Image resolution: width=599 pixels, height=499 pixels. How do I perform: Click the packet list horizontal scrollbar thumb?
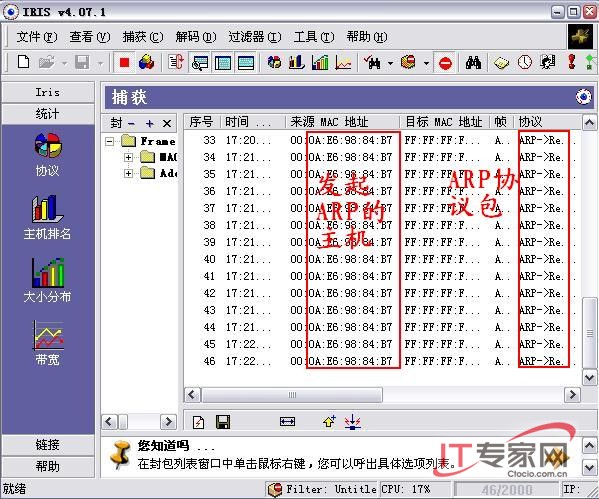pos(292,395)
